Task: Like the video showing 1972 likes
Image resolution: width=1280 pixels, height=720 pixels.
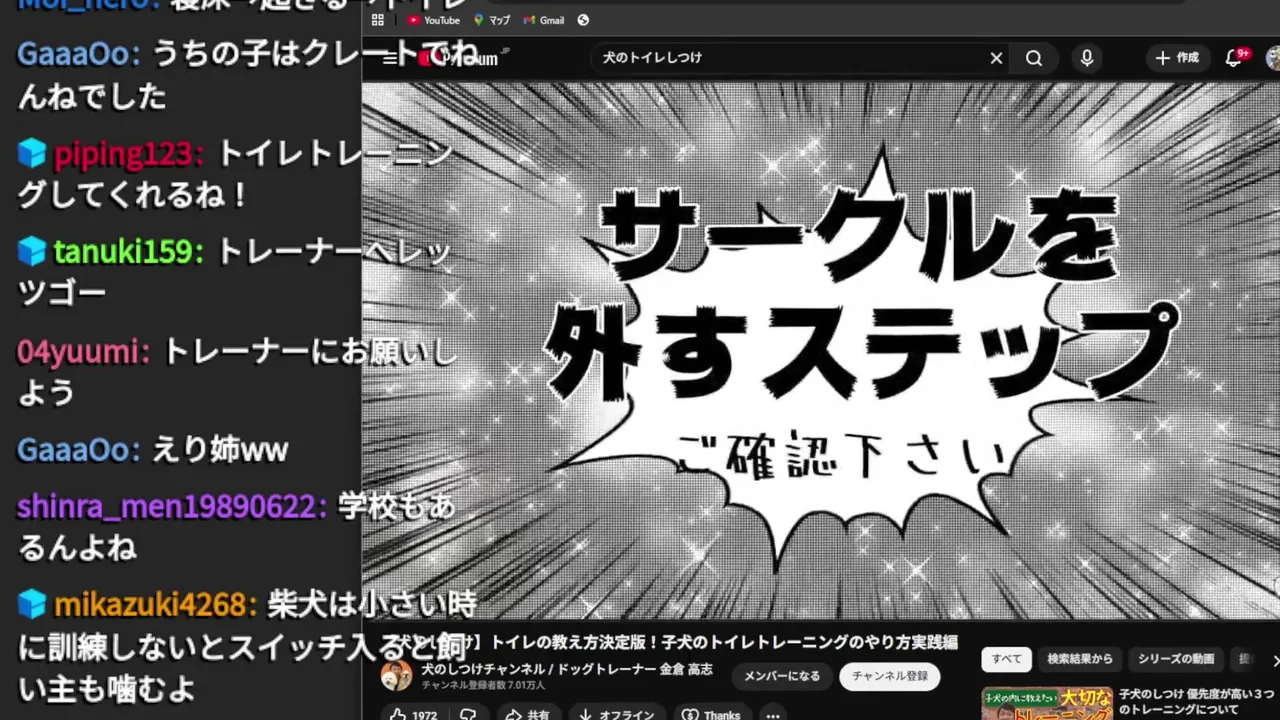Action: pos(414,714)
